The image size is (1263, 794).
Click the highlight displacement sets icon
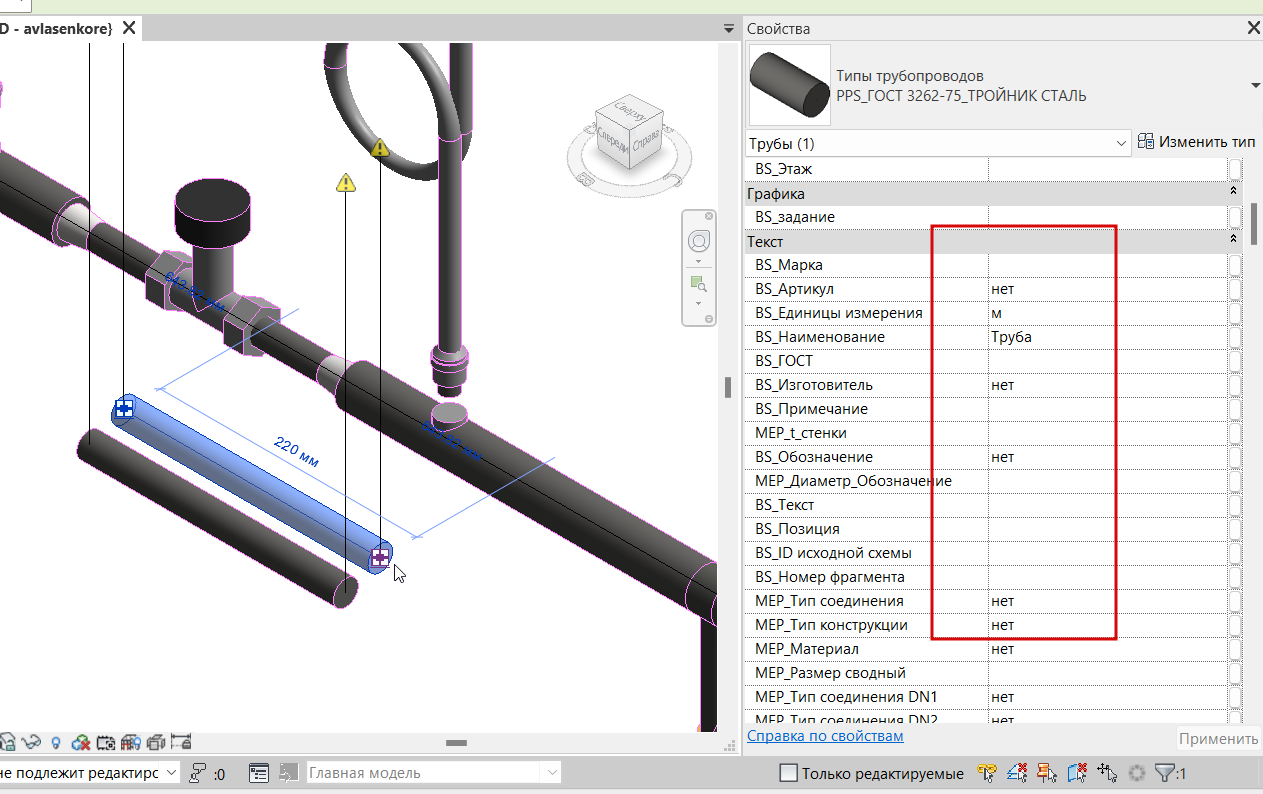156,742
